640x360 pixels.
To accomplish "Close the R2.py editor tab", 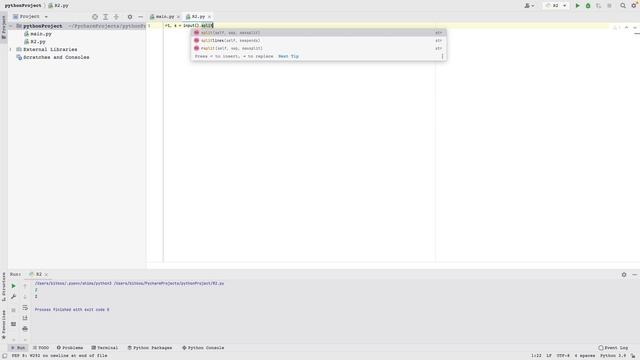I will (209, 17).
